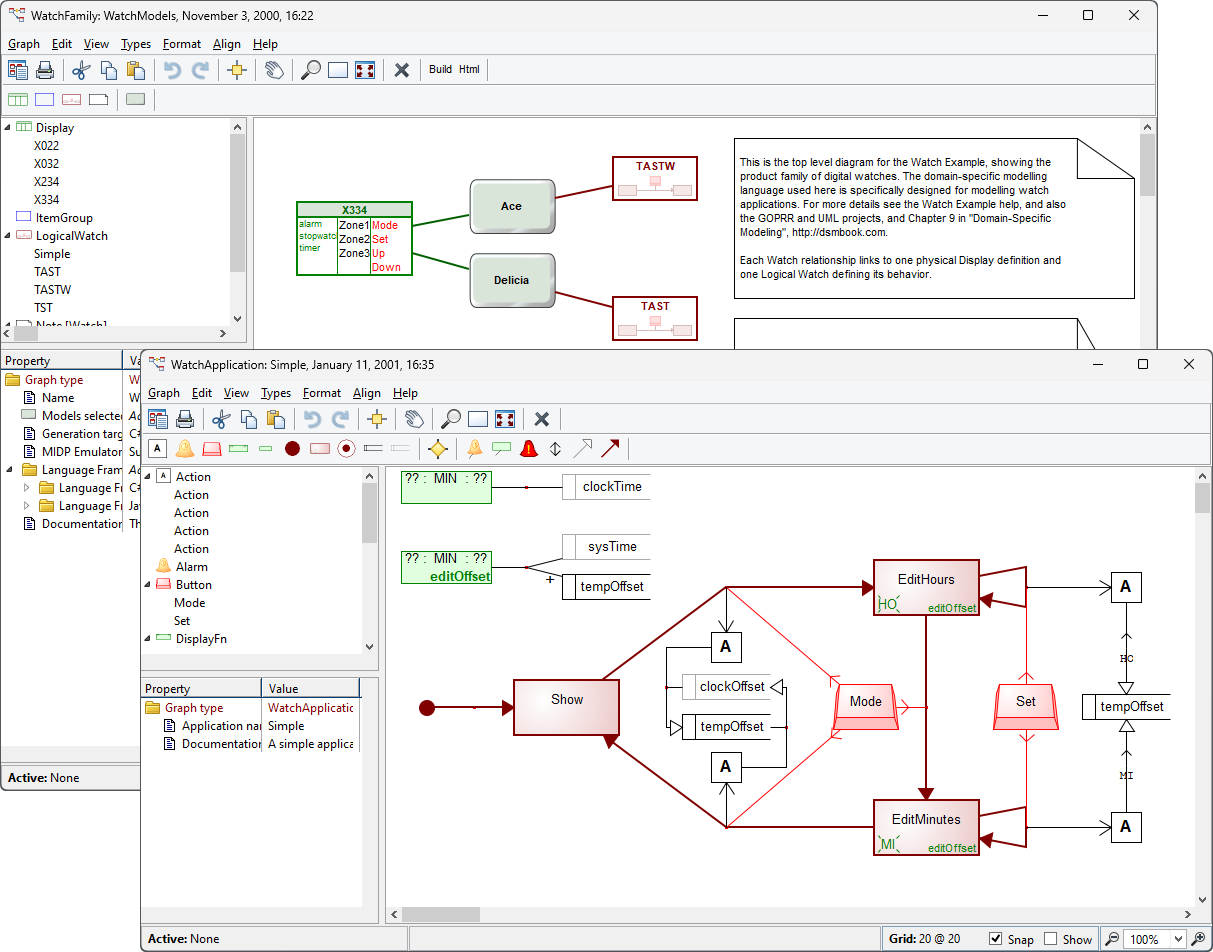Pick the Note speech-bubble tool
This screenshot has height=952, width=1213.
[500, 448]
